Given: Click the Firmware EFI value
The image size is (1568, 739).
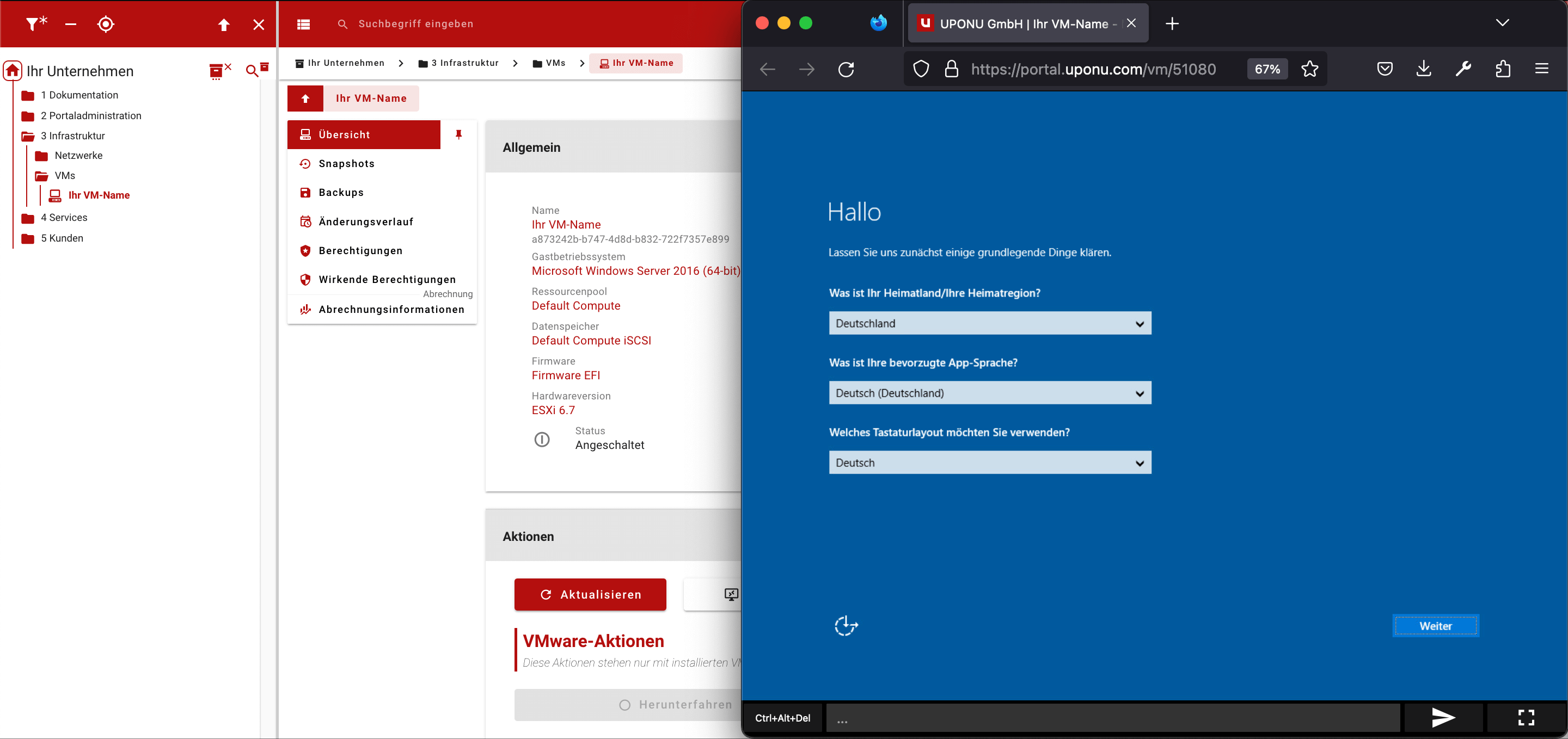Looking at the screenshot, I should (x=566, y=375).
